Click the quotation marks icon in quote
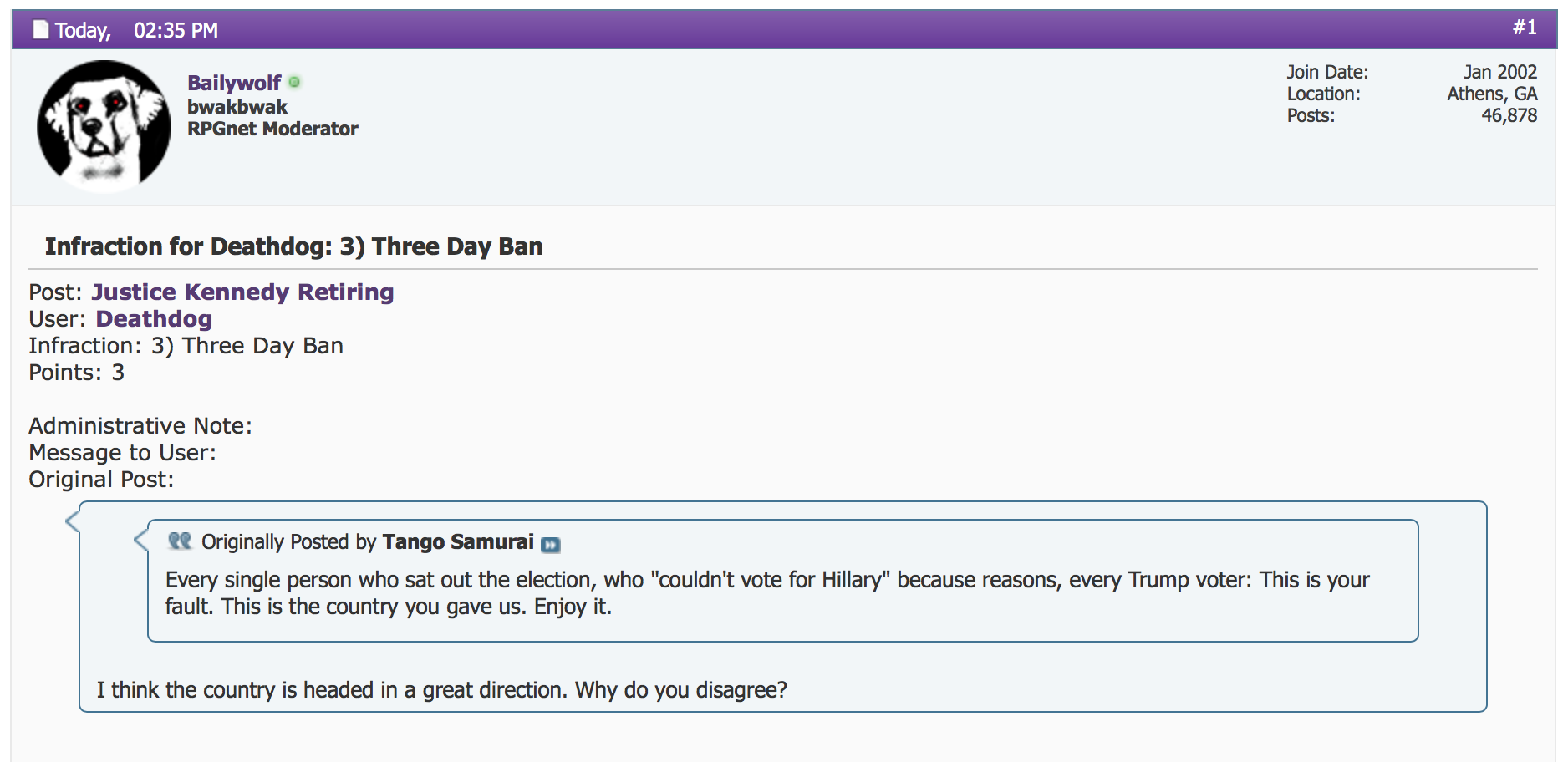The image size is (1568, 762). (180, 541)
